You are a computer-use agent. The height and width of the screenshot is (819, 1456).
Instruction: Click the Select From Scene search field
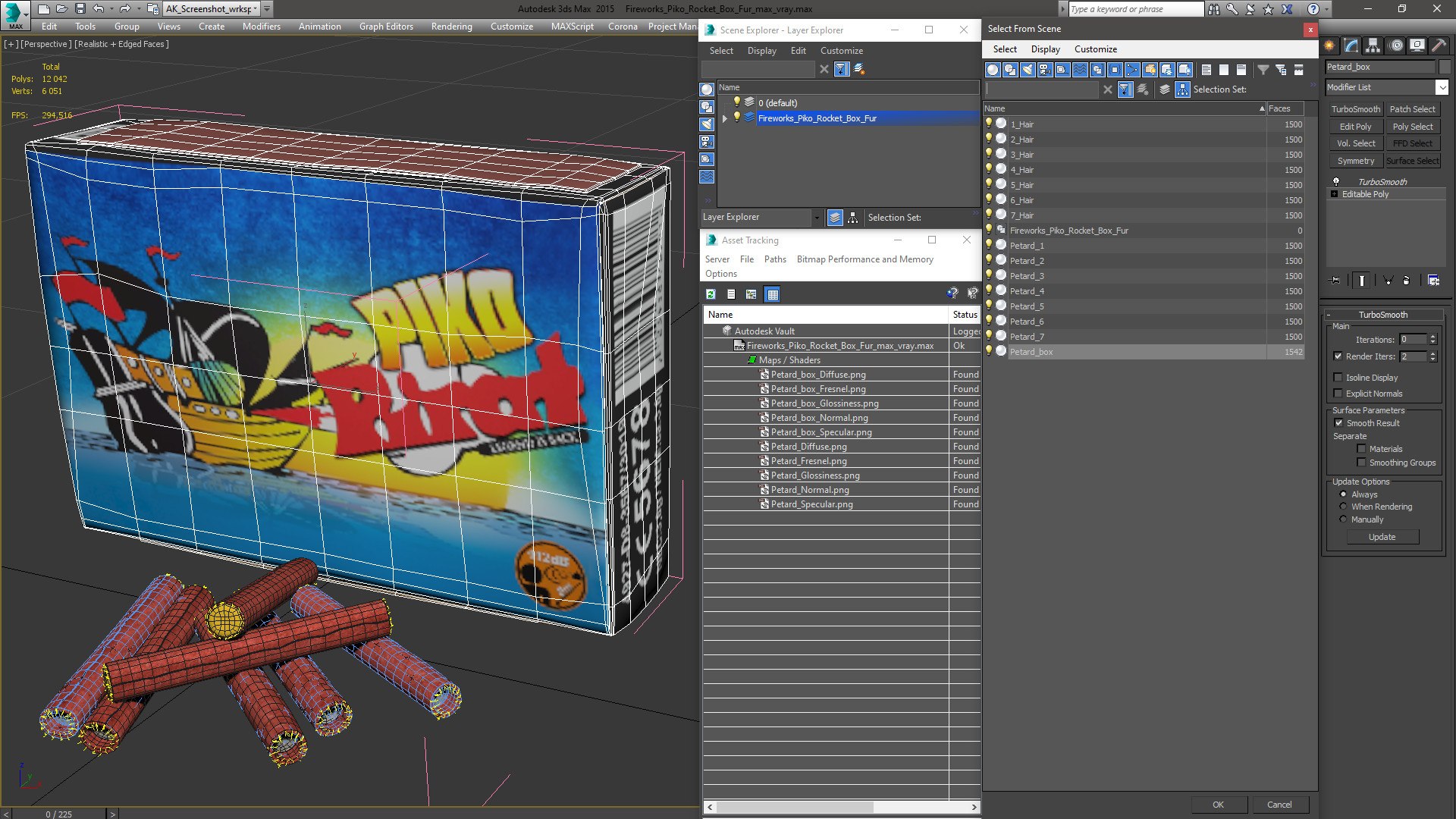1041,89
